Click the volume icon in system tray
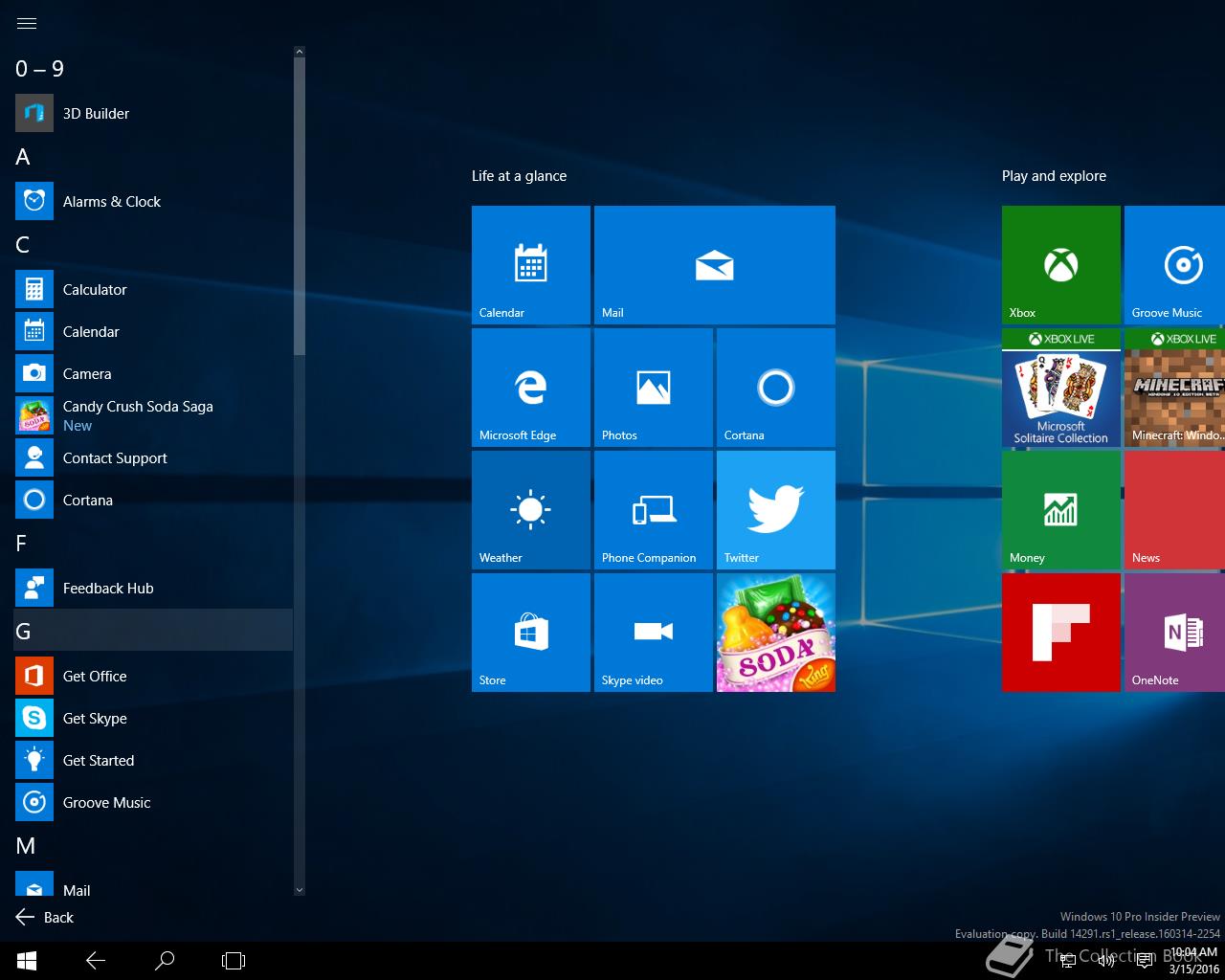 1106,961
